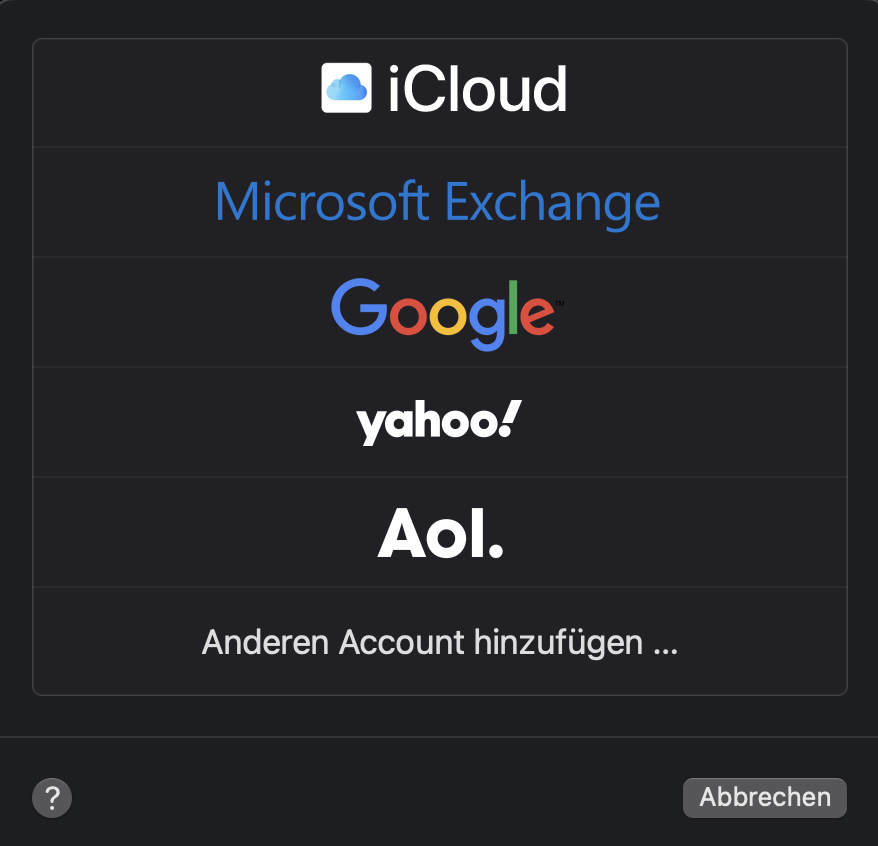Image resolution: width=878 pixels, height=846 pixels.
Task: Click the iCloud cloud icon
Action: point(346,88)
